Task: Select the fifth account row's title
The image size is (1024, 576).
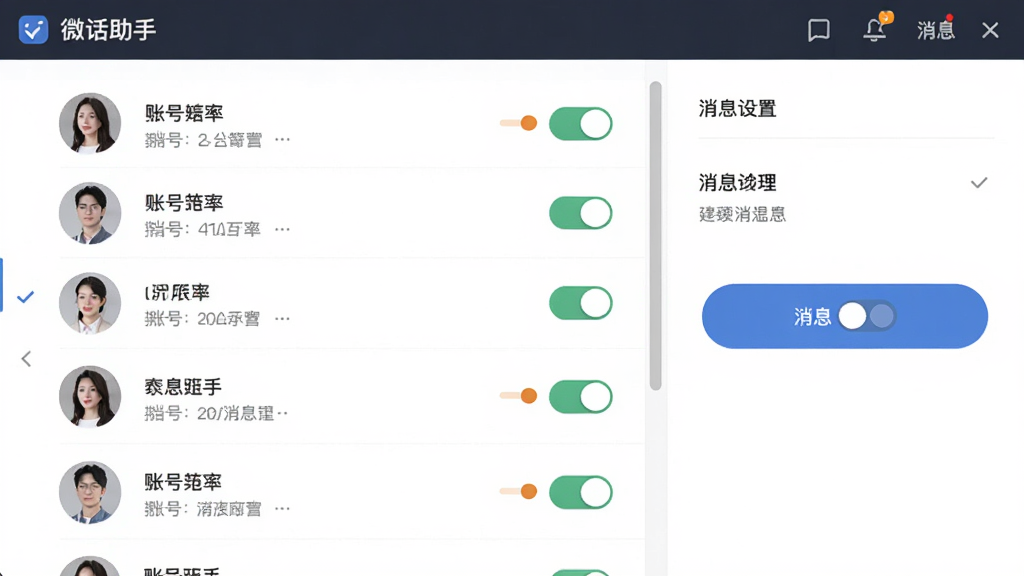Action: [183, 482]
